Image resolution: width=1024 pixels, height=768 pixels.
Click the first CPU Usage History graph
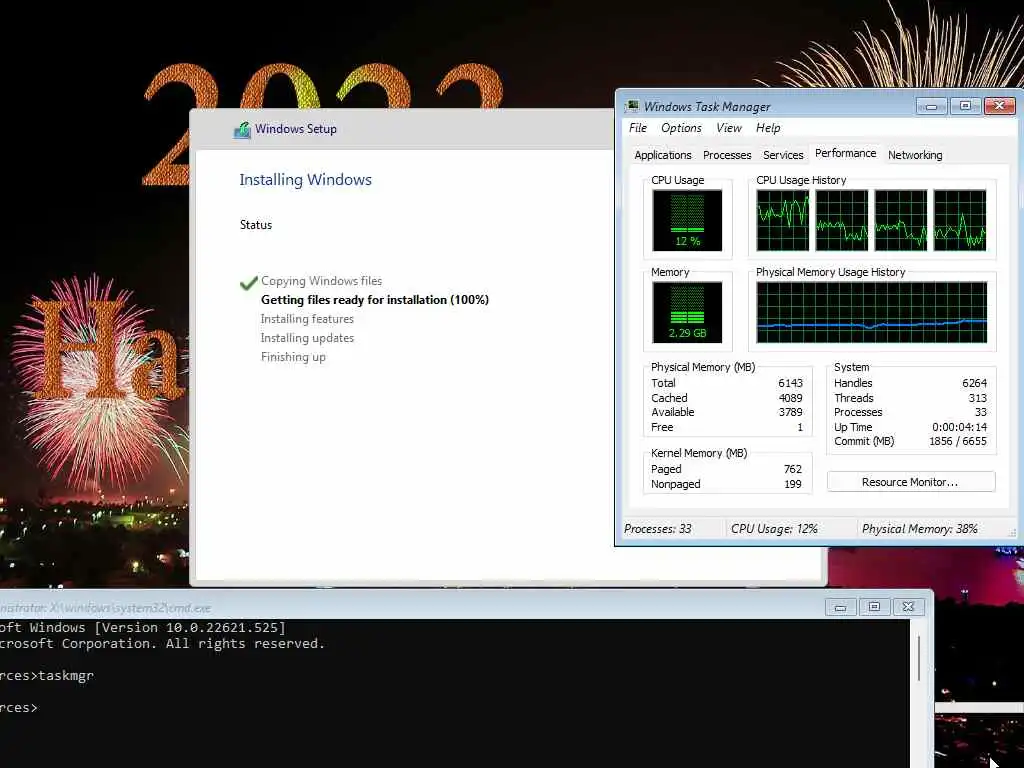782,221
